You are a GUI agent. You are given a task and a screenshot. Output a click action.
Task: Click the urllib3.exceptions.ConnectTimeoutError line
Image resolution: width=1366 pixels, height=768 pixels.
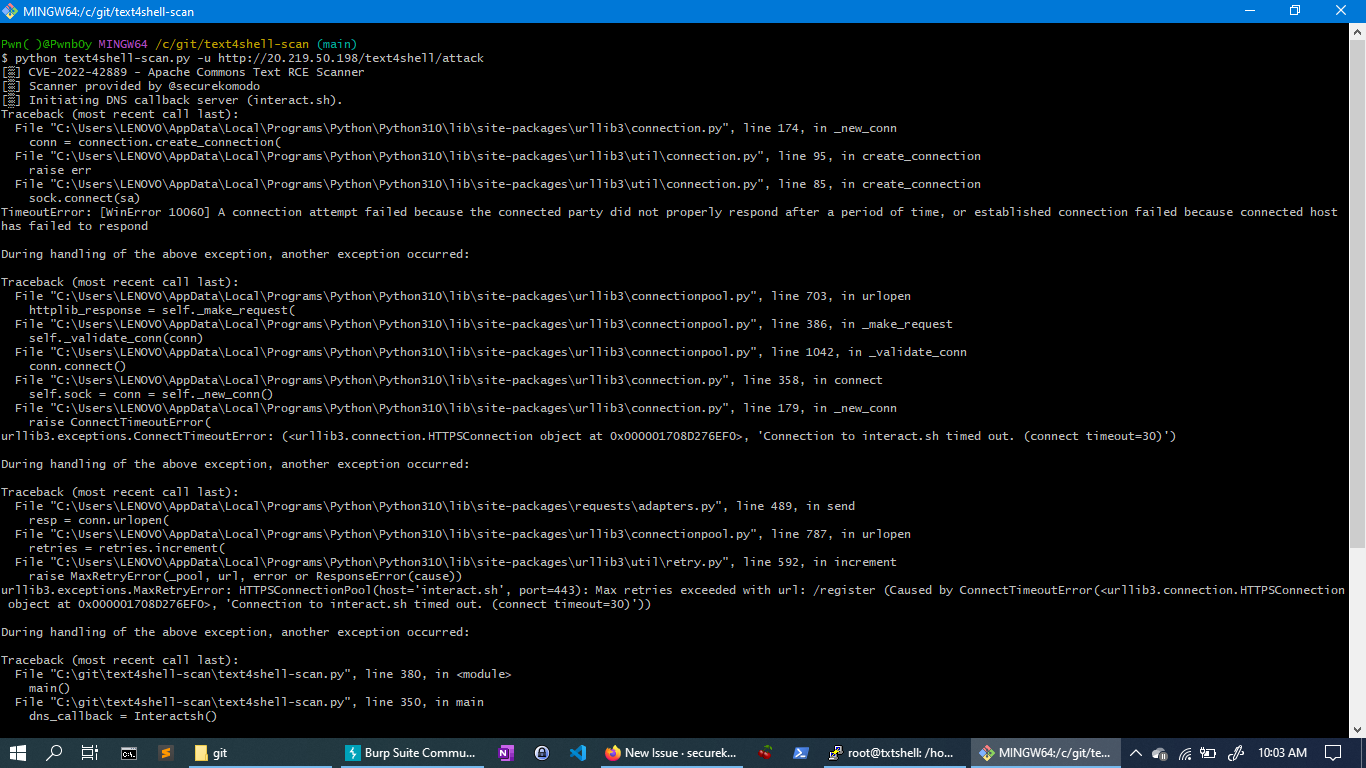point(588,436)
